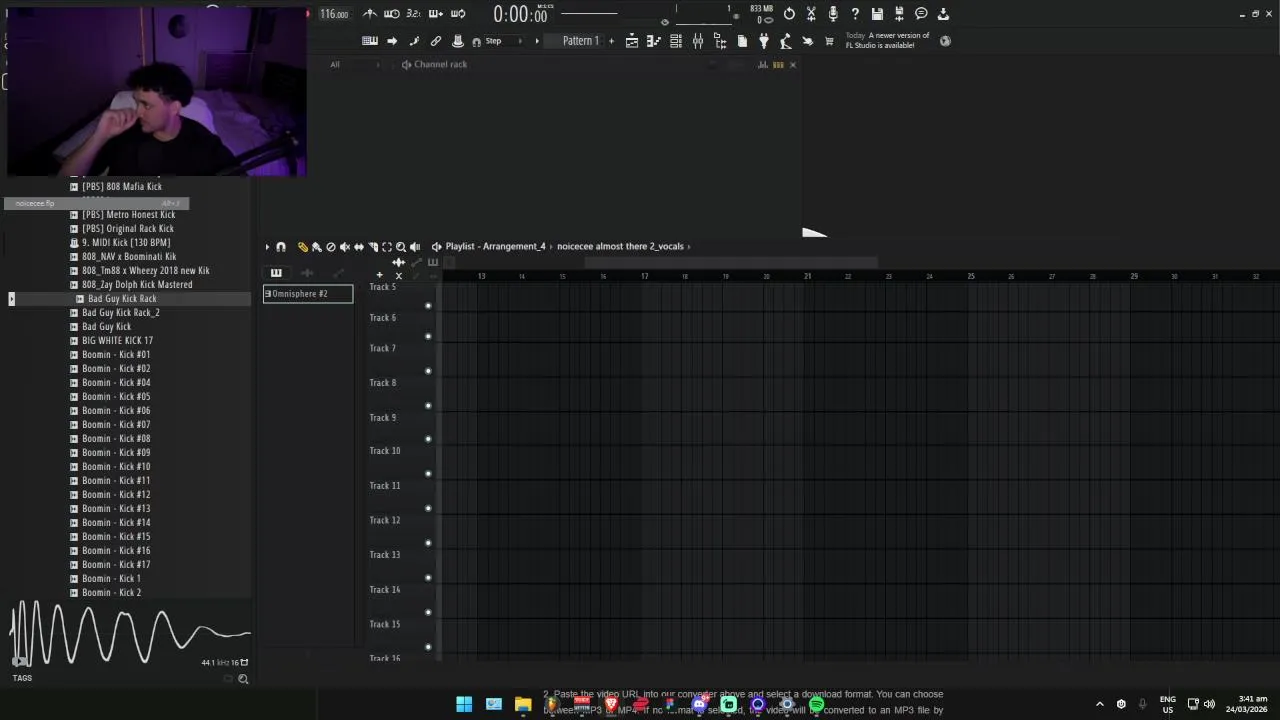Select the playlist Slip tool
This screenshot has height=720, width=1280.
click(x=359, y=247)
